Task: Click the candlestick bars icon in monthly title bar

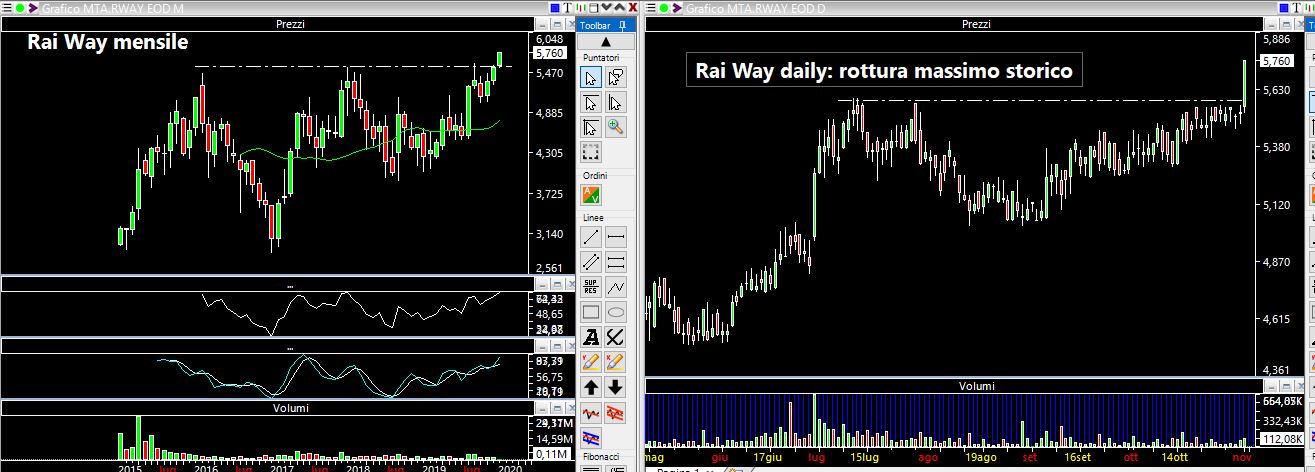Action: point(581,8)
